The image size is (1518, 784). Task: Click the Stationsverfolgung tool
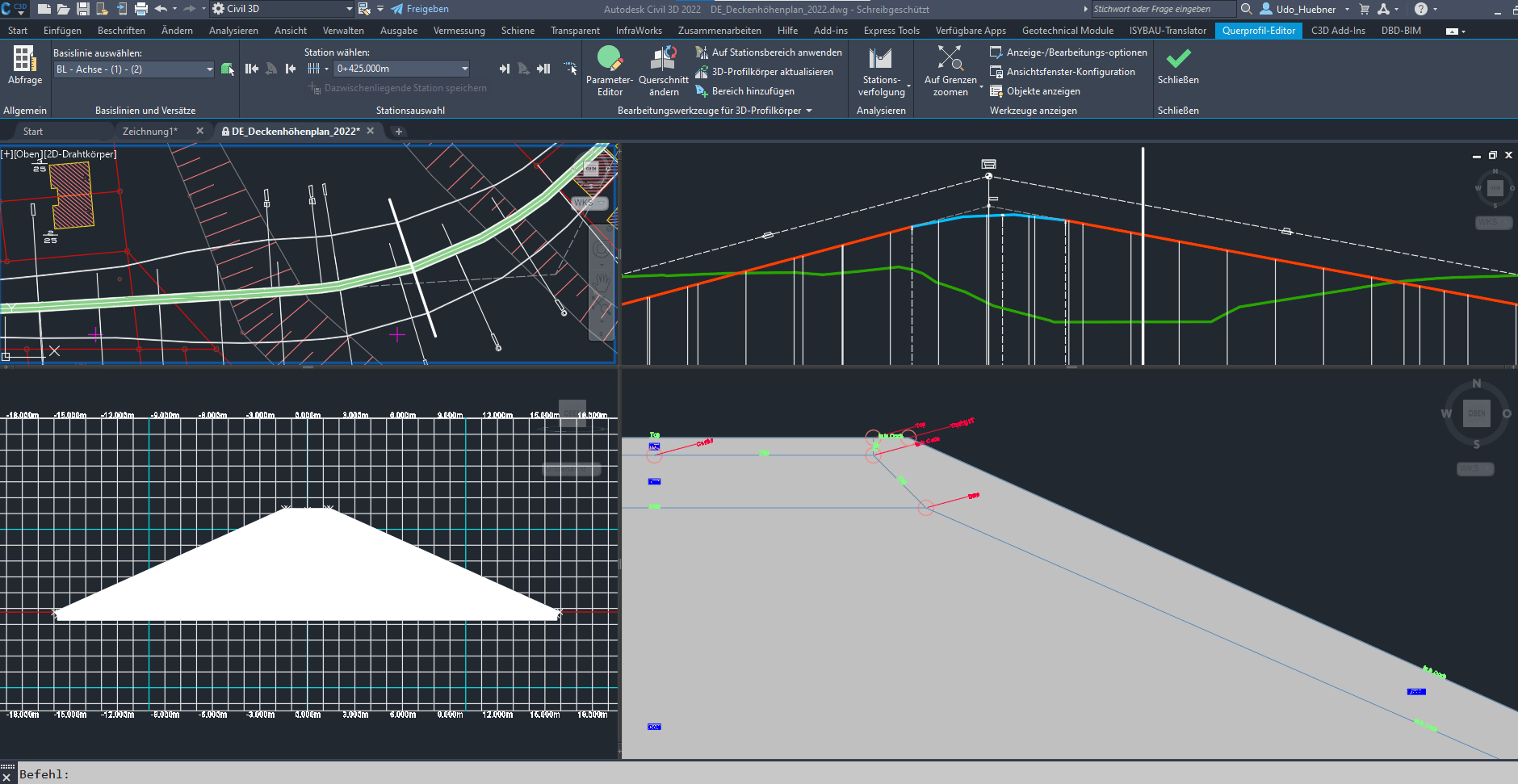point(880,70)
